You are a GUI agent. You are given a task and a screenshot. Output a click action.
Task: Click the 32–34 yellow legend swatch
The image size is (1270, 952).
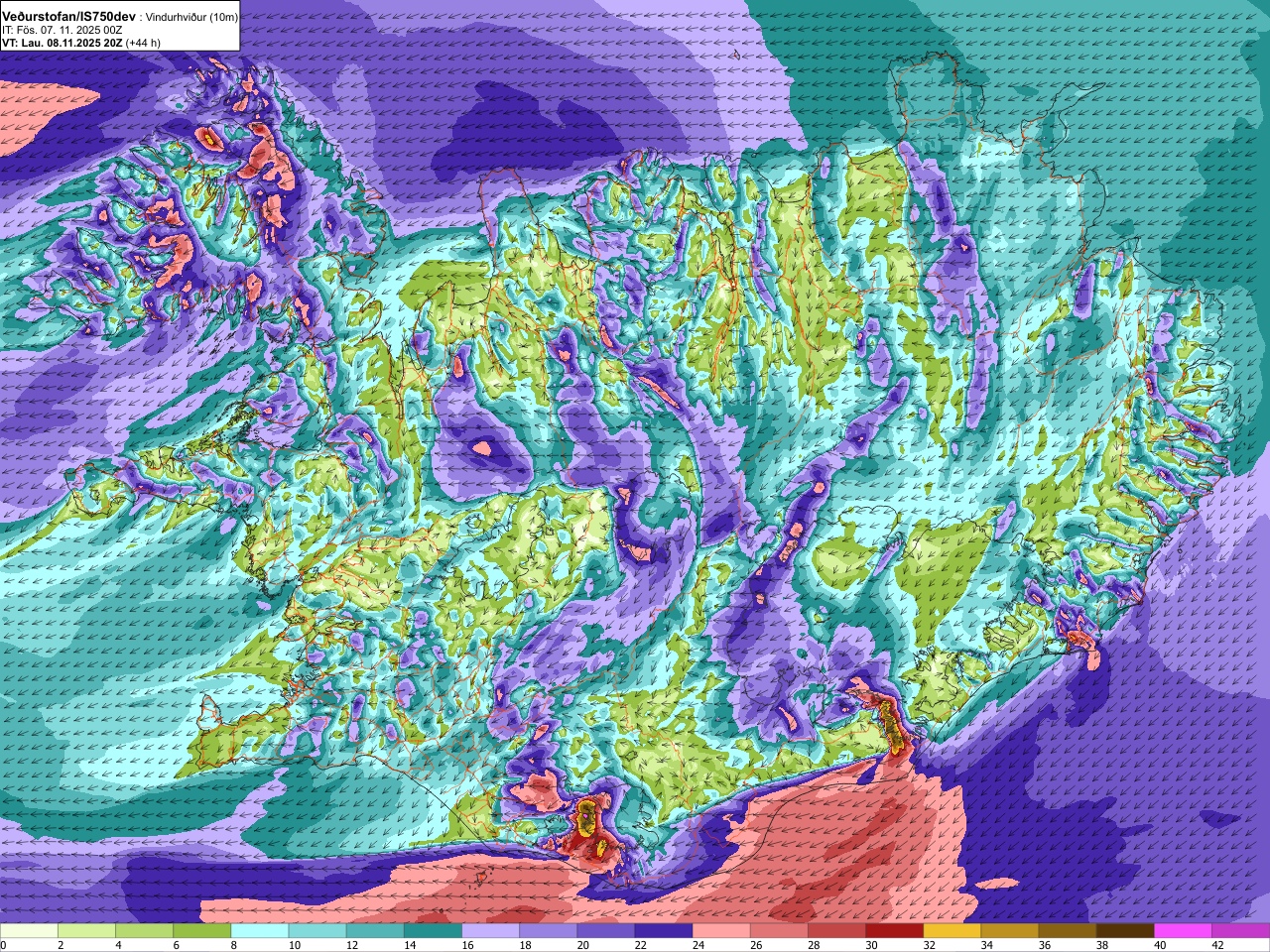pos(952,931)
